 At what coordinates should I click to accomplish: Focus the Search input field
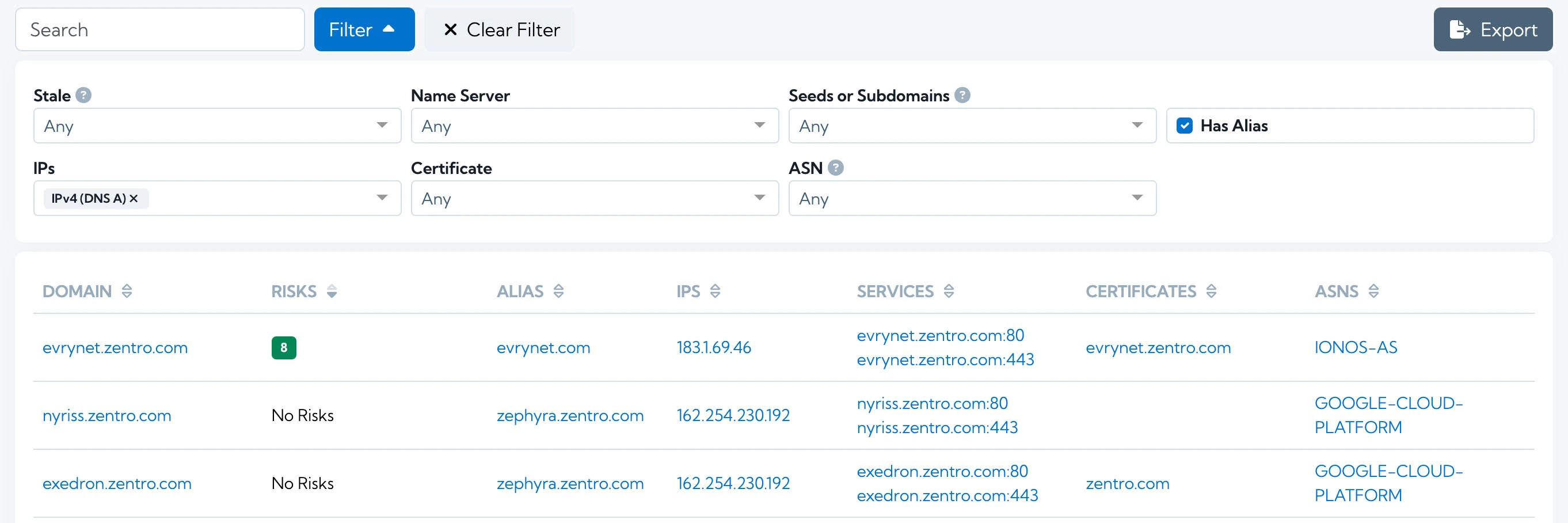159,29
